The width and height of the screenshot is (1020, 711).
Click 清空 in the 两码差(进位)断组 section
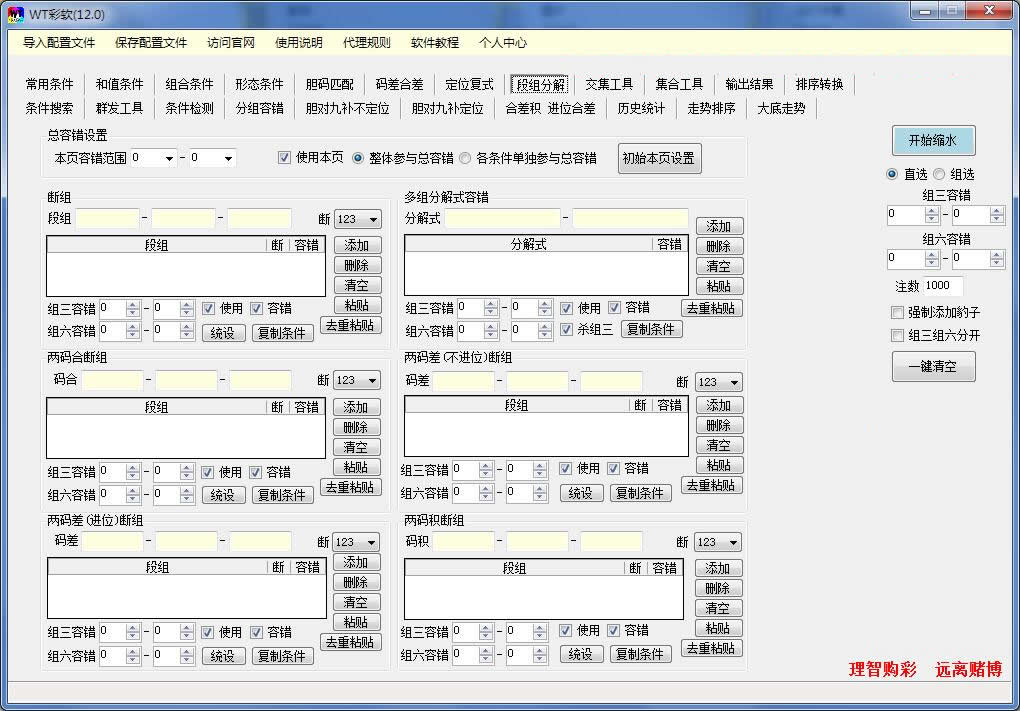coord(357,601)
